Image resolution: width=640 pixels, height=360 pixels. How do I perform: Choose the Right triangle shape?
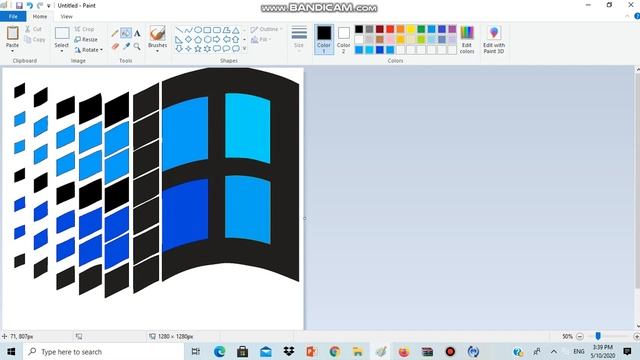pos(179,40)
